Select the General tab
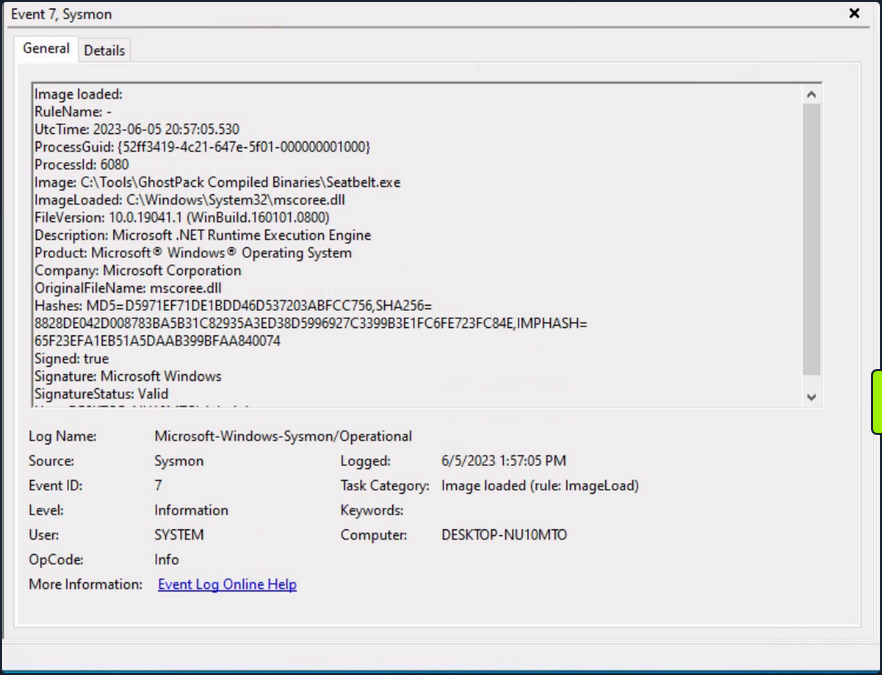 [x=45, y=48]
